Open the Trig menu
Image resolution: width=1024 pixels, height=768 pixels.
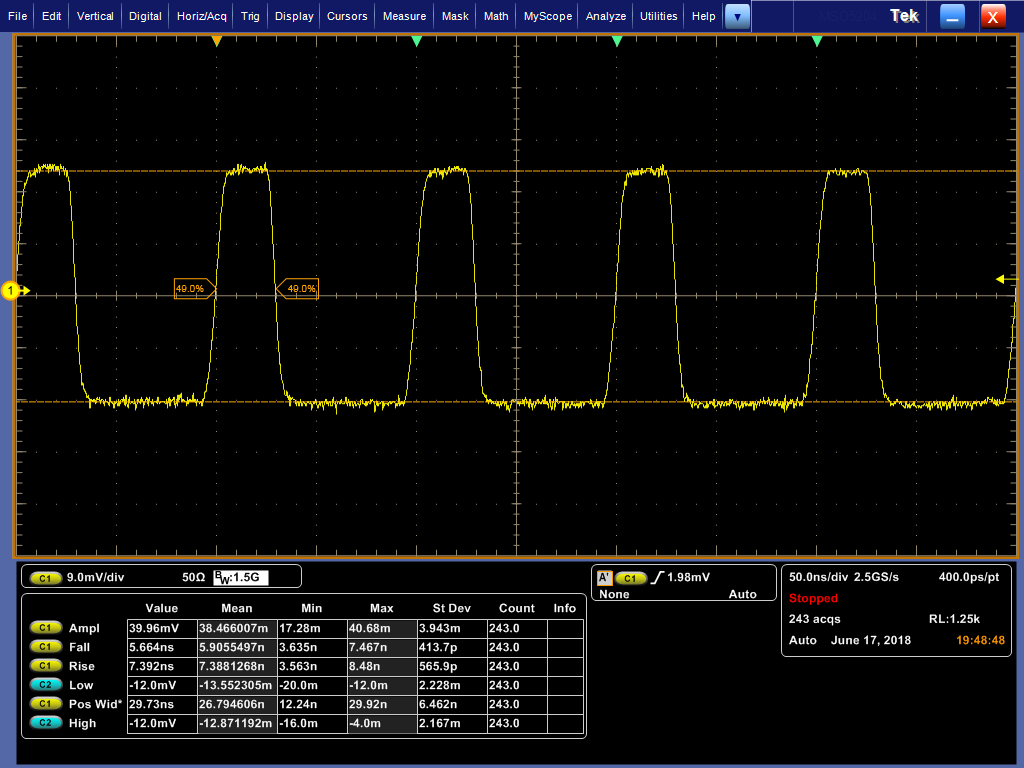(250, 16)
